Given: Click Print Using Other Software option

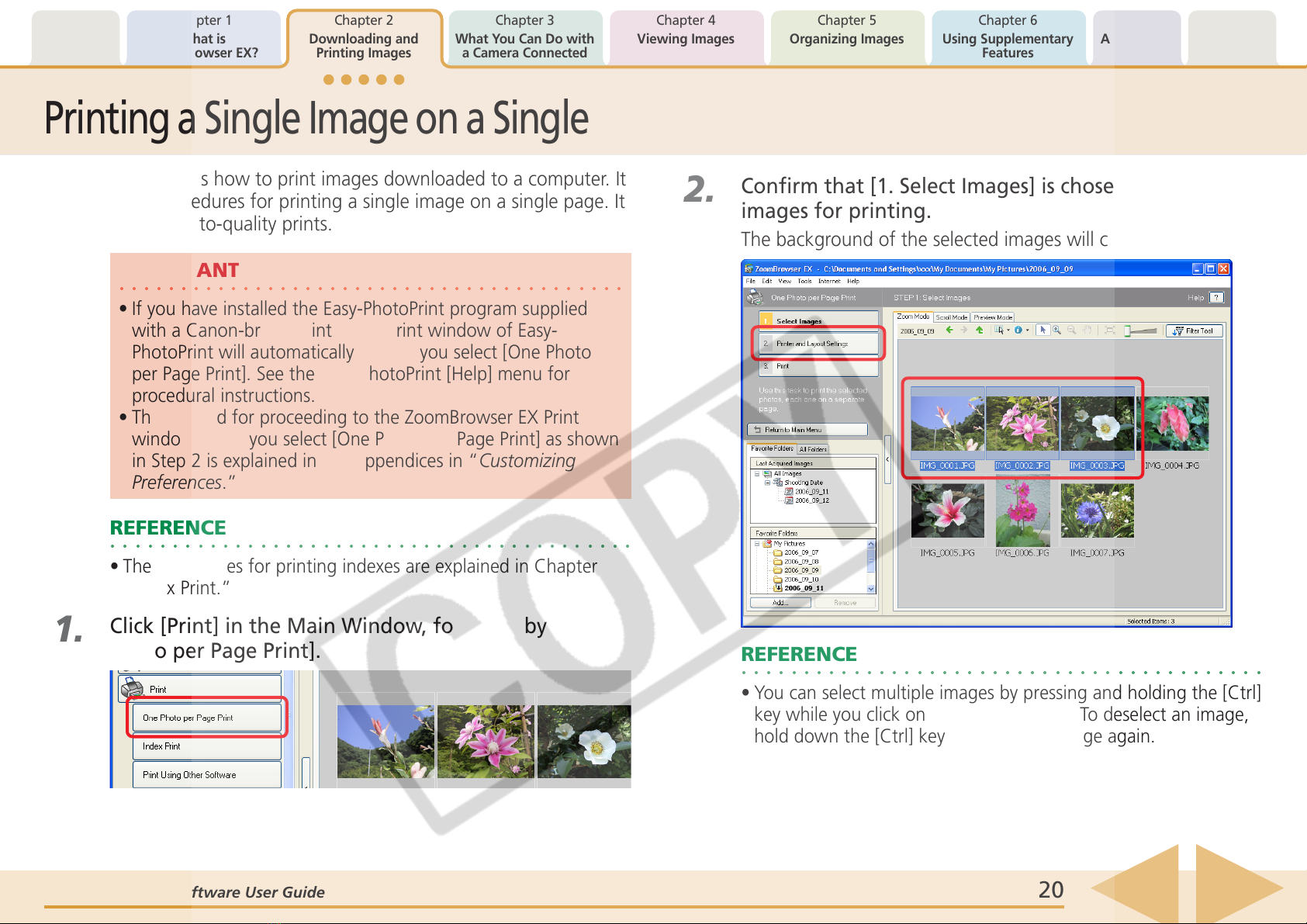Looking at the screenshot, I should click(x=207, y=774).
